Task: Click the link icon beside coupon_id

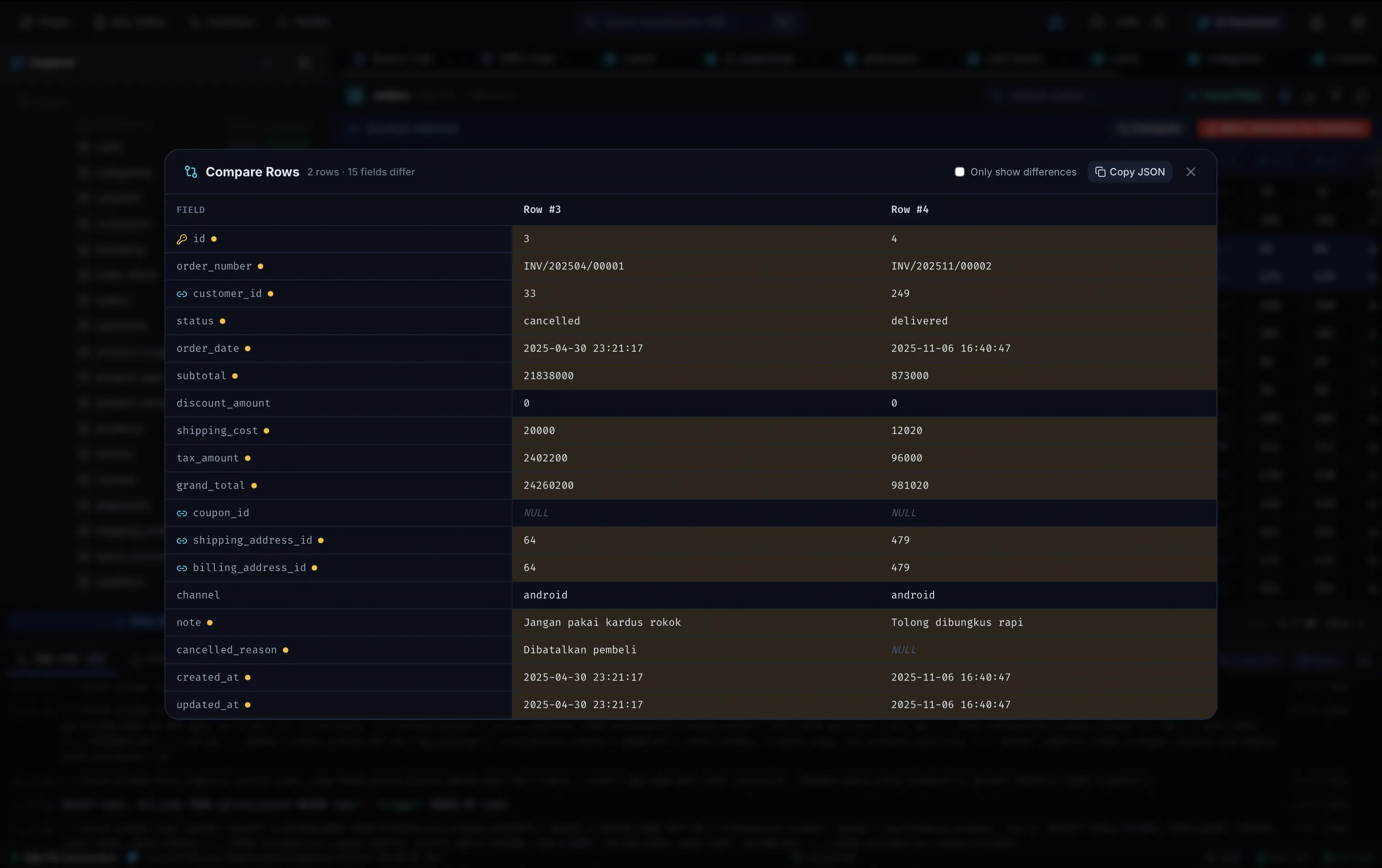Action: (182, 513)
